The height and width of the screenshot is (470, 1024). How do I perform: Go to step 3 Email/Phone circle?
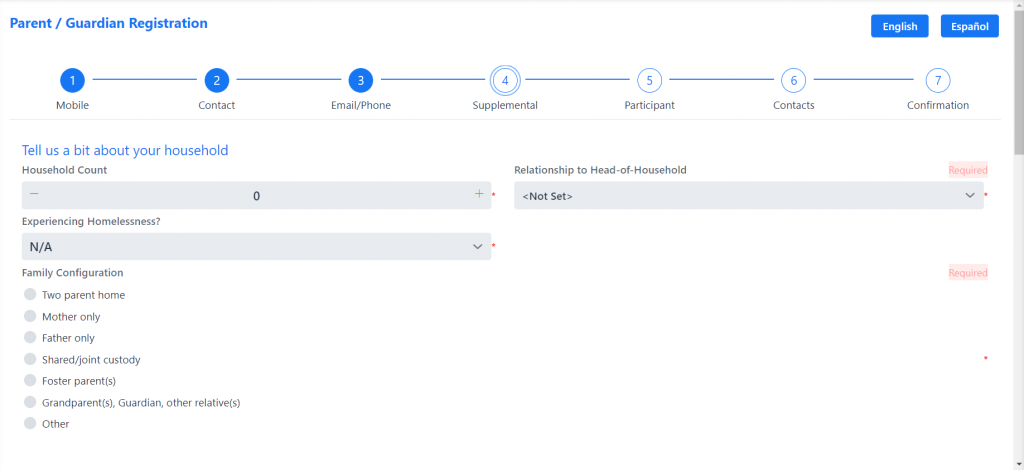point(360,81)
